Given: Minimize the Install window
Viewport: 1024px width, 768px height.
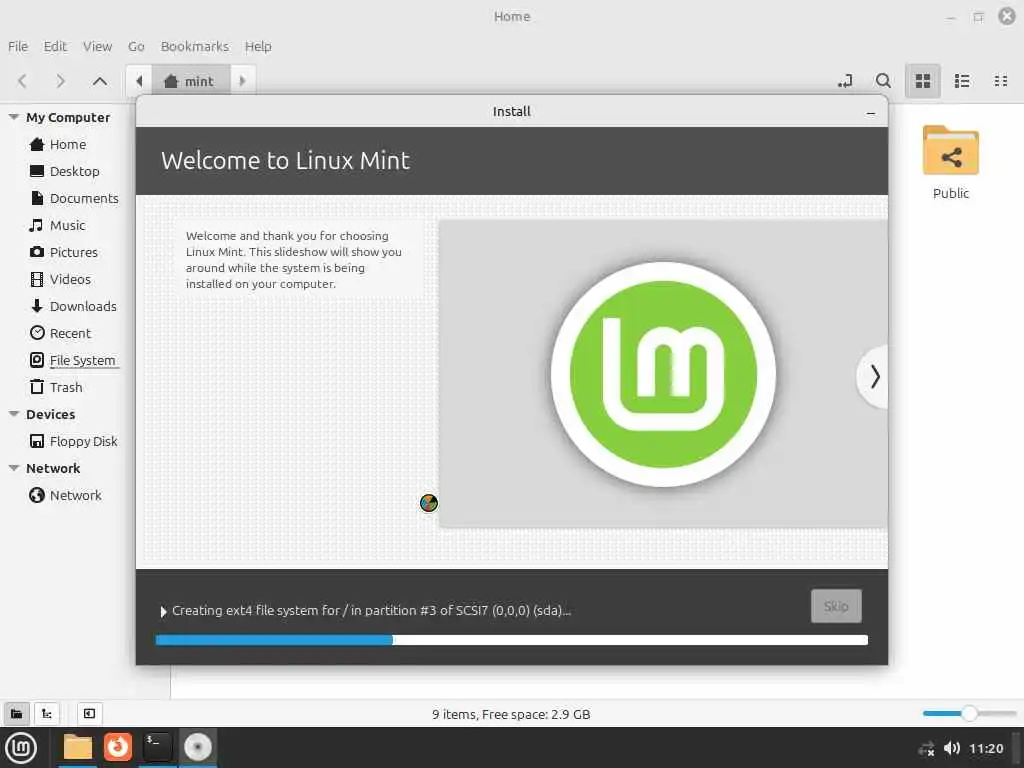Looking at the screenshot, I should (x=871, y=112).
